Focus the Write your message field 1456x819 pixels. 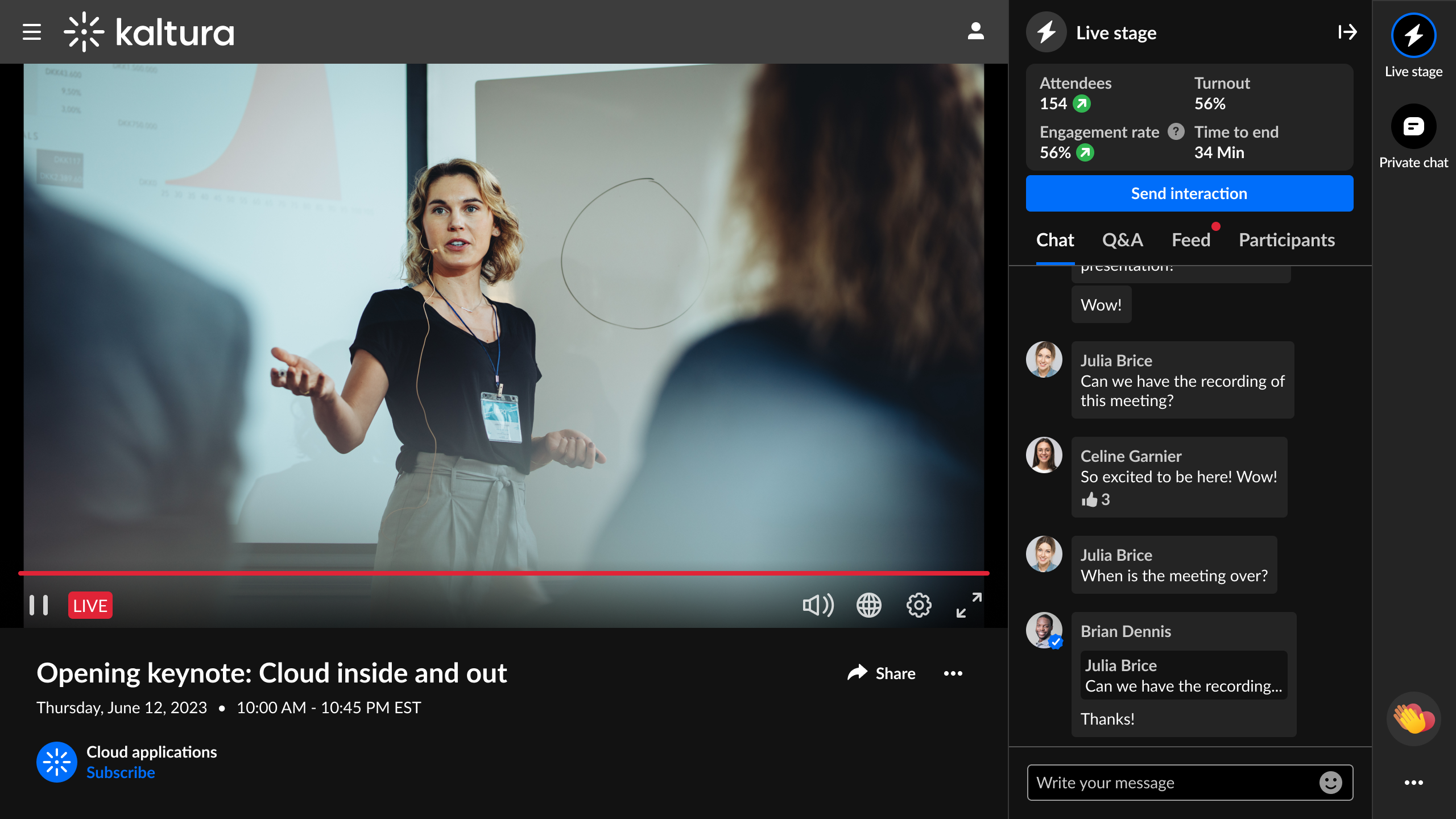pos(1172,783)
